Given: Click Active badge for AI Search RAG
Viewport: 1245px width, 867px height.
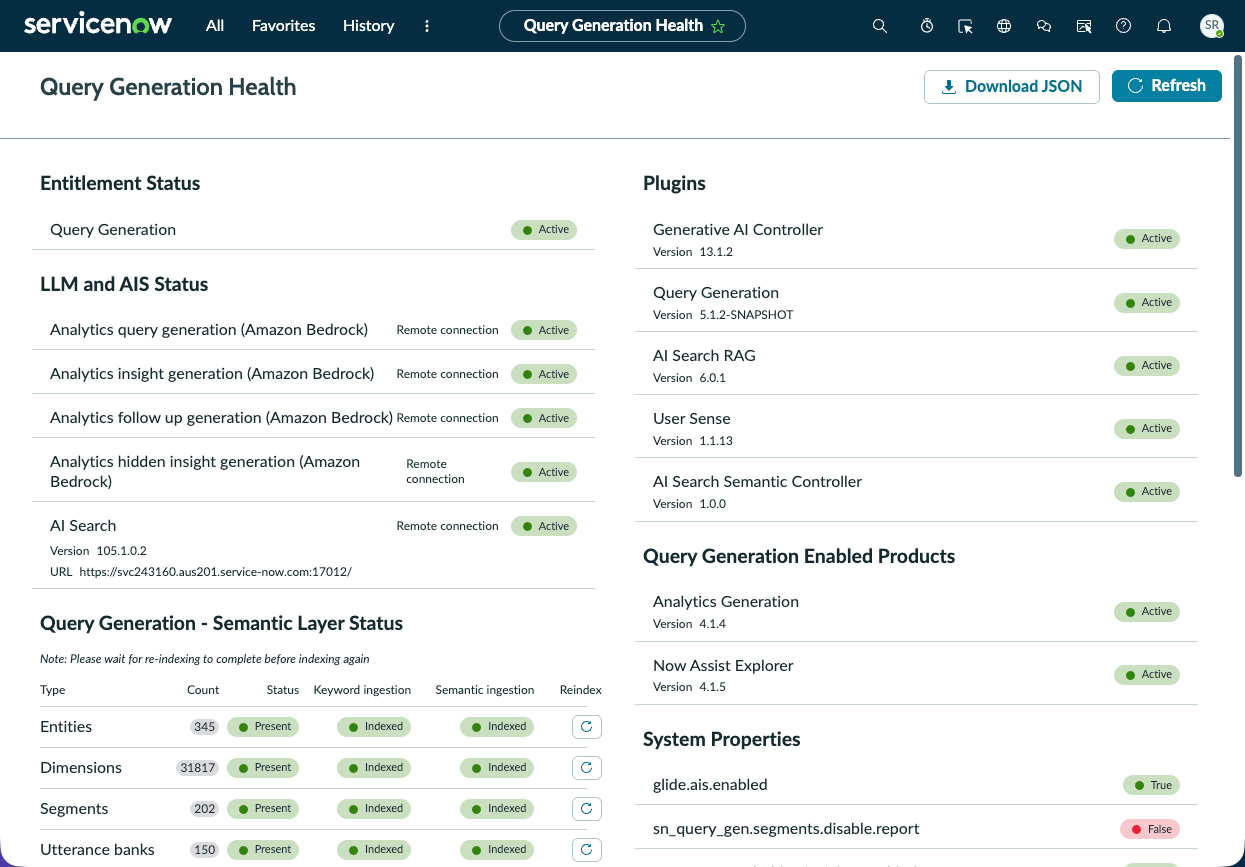Looking at the screenshot, I should [x=1147, y=365].
